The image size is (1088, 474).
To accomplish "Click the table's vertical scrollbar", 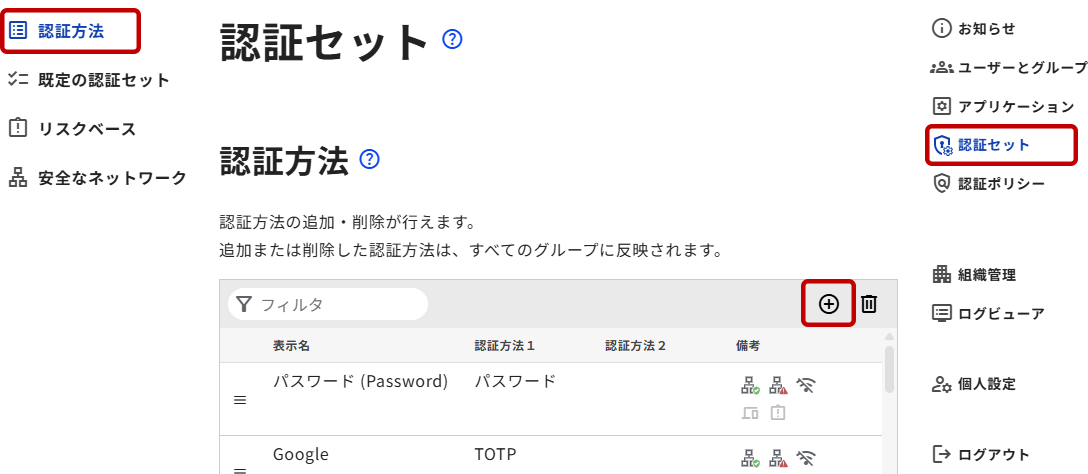I will pyautogui.click(x=889, y=372).
